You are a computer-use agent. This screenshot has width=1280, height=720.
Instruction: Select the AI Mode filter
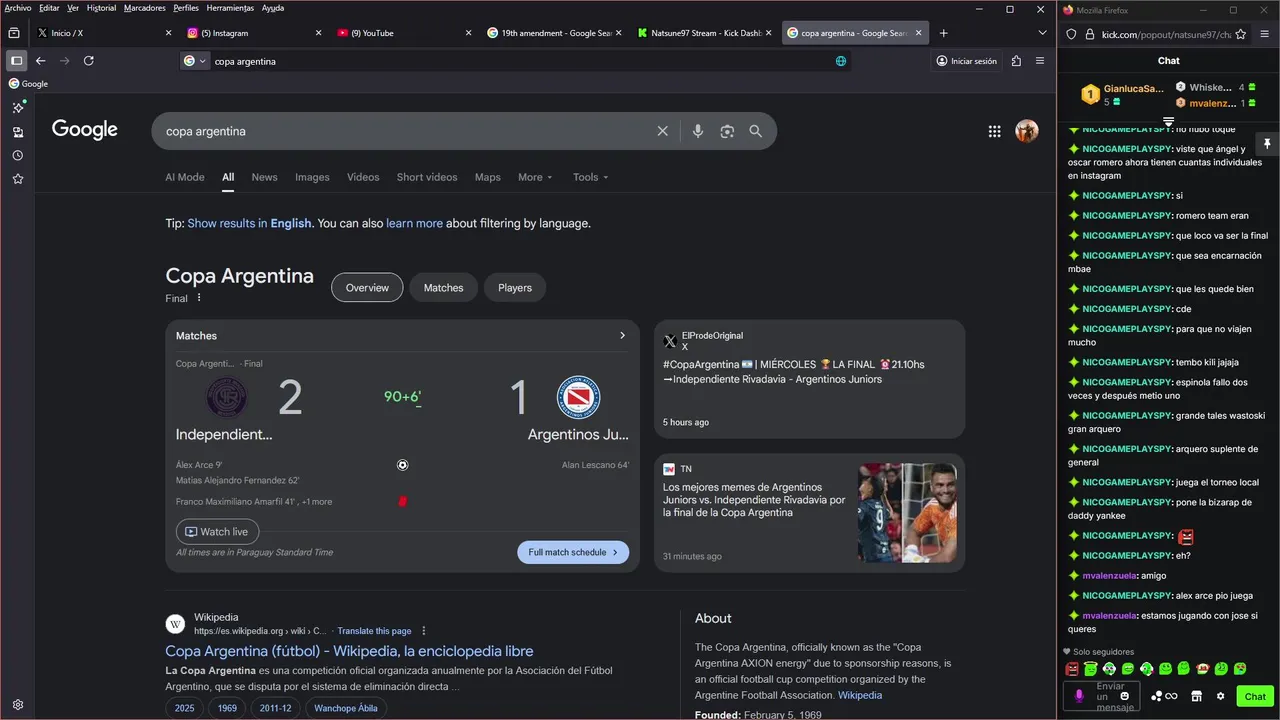point(185,177)
